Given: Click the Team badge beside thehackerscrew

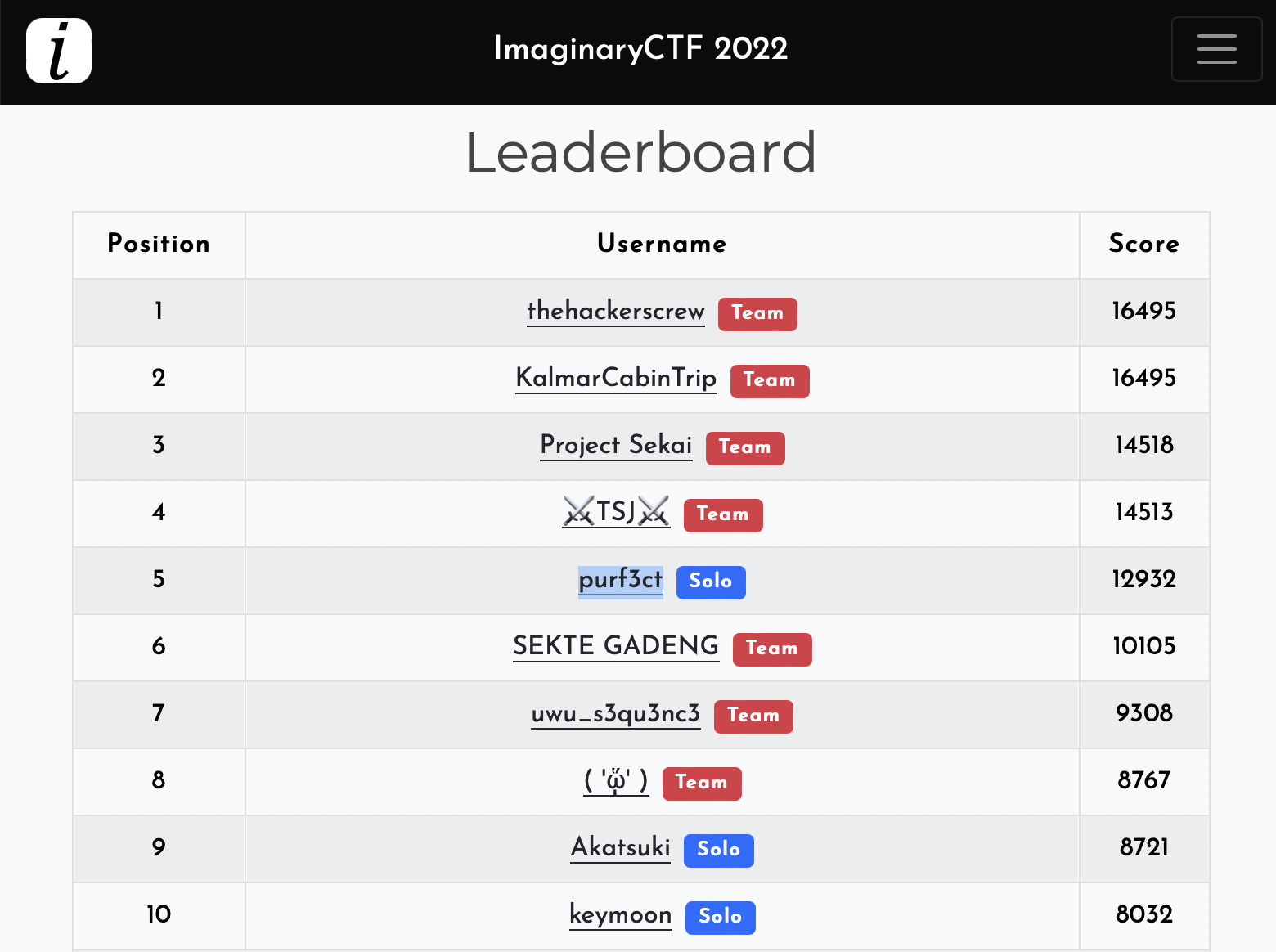Looking at the screenshot, I should tap(757, 314).
